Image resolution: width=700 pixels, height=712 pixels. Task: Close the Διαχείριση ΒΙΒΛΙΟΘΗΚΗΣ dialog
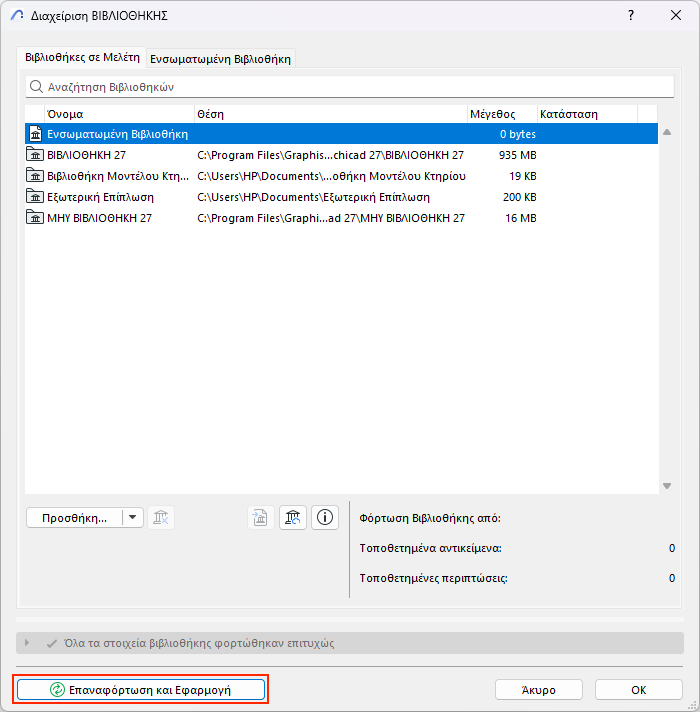676,15
